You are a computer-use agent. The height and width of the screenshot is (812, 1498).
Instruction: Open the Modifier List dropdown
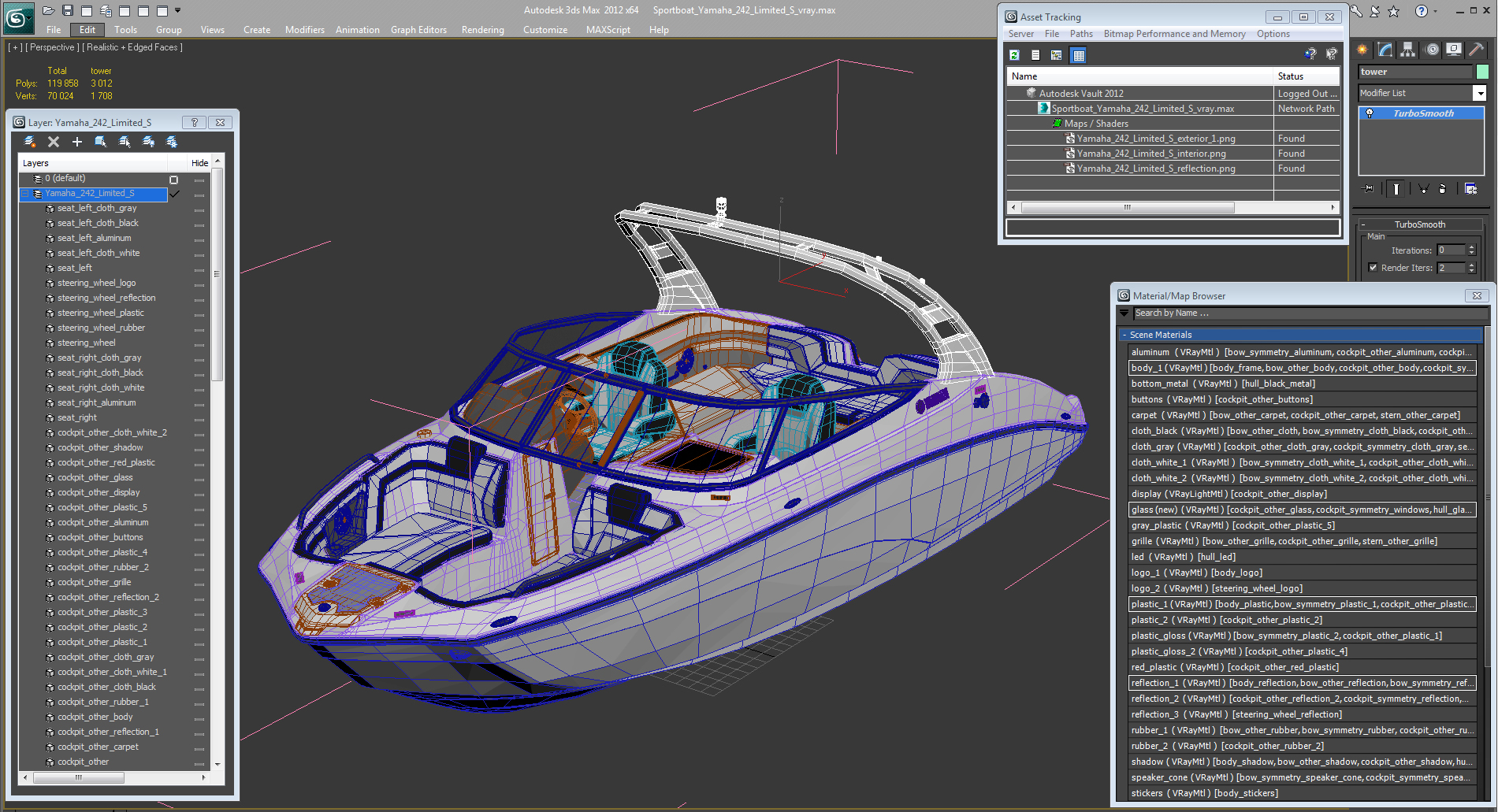(1480, 93)
